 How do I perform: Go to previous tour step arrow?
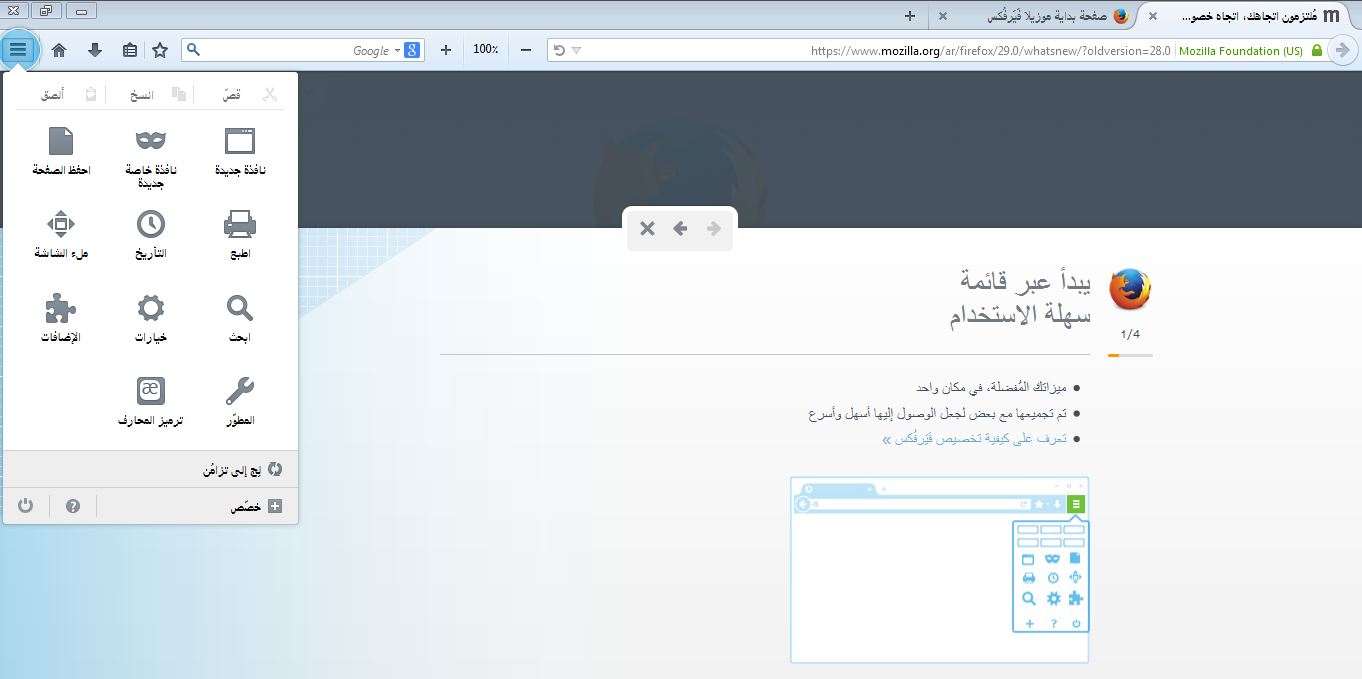pyautogui.click(x=680, y=229)
